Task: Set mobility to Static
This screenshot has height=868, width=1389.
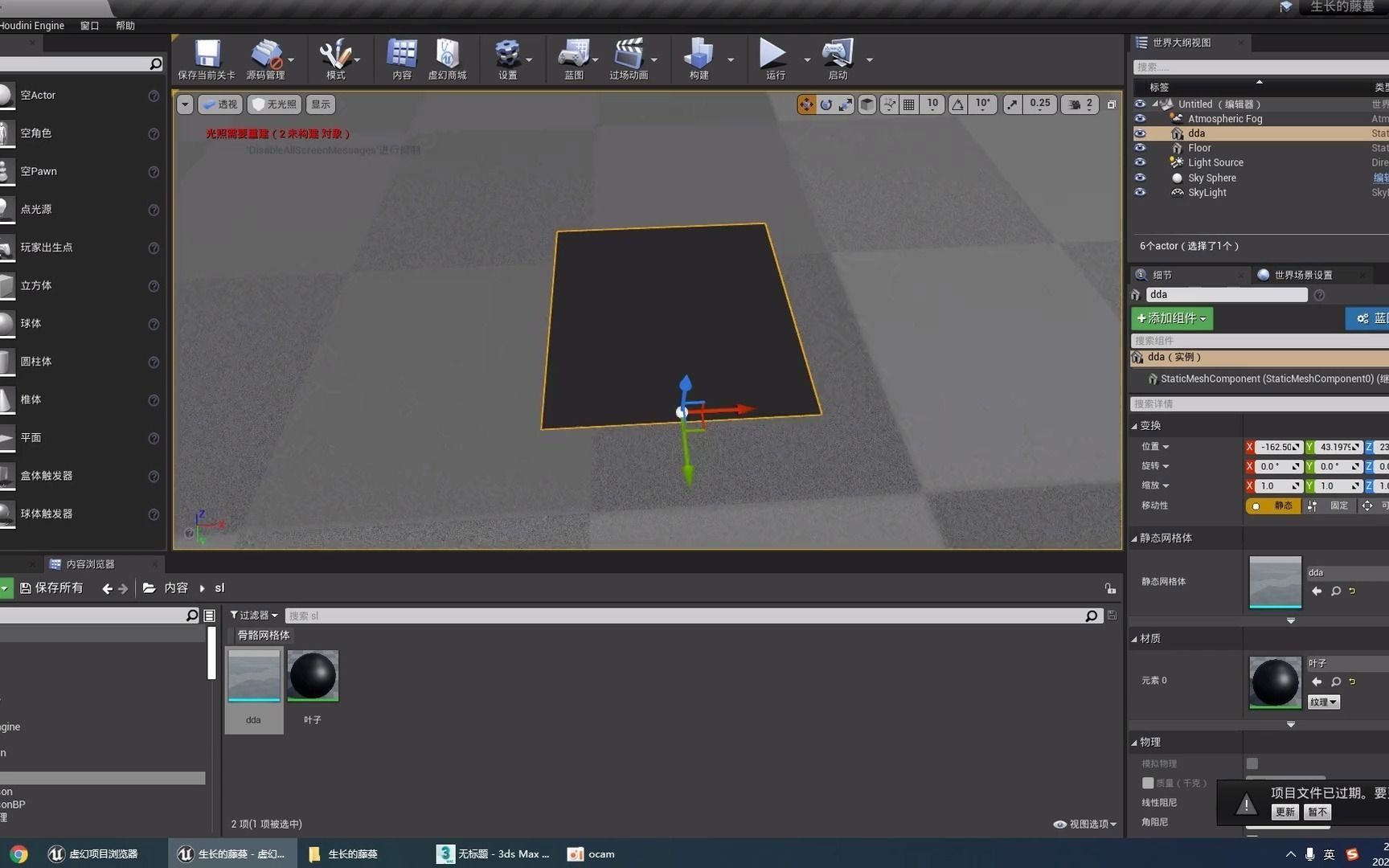Action: point(1273,506)
